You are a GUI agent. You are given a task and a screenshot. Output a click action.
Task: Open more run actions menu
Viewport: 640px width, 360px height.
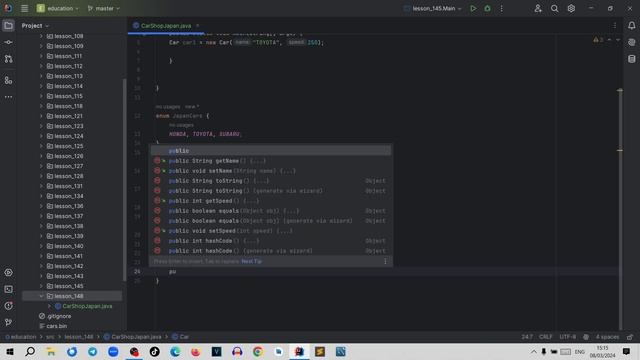pos(502,8)
